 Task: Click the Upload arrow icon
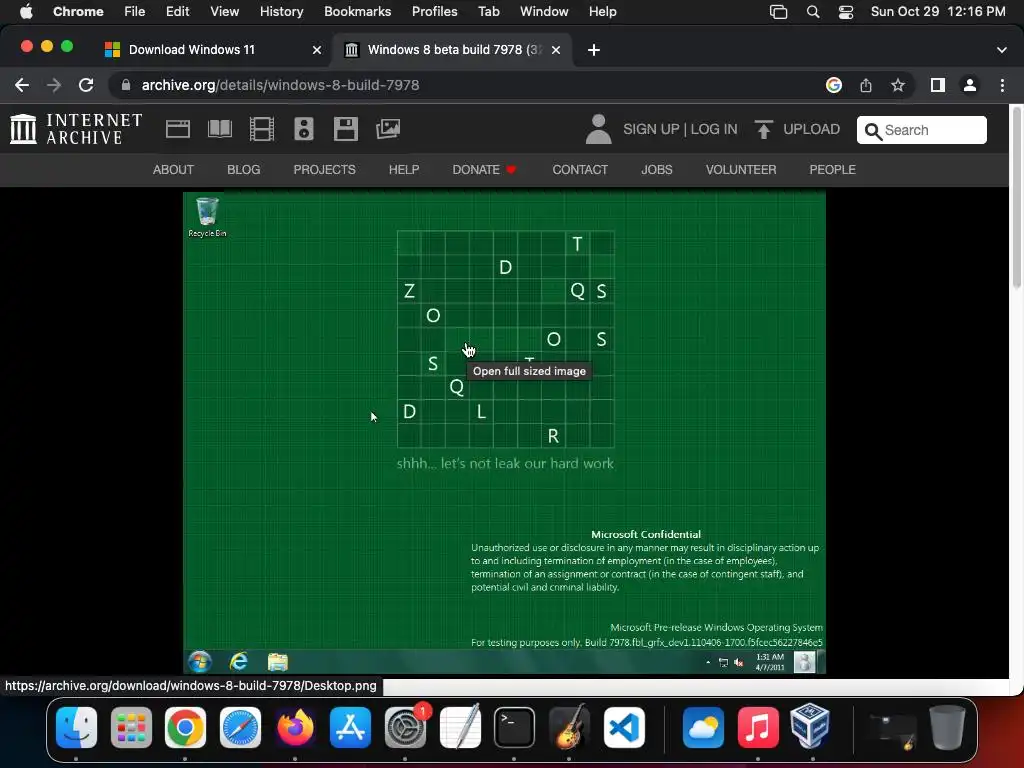point(763,129)
